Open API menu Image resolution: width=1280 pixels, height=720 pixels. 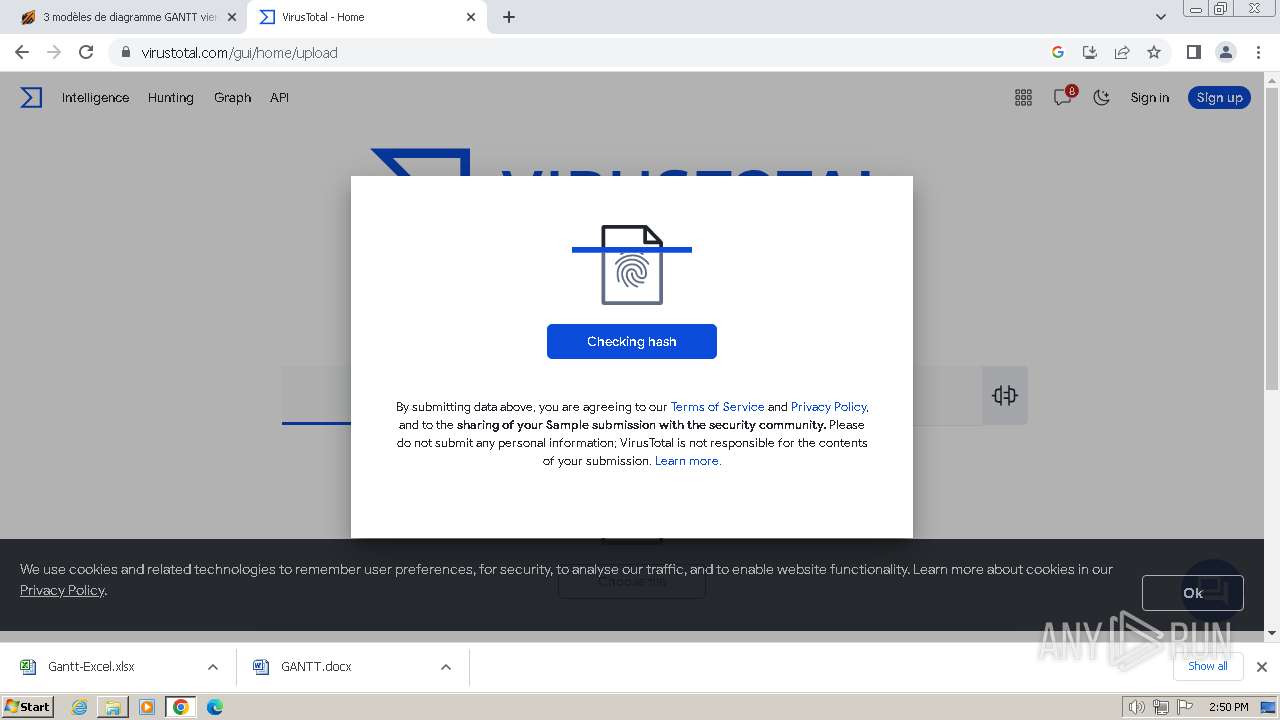[x=279, y=97]
